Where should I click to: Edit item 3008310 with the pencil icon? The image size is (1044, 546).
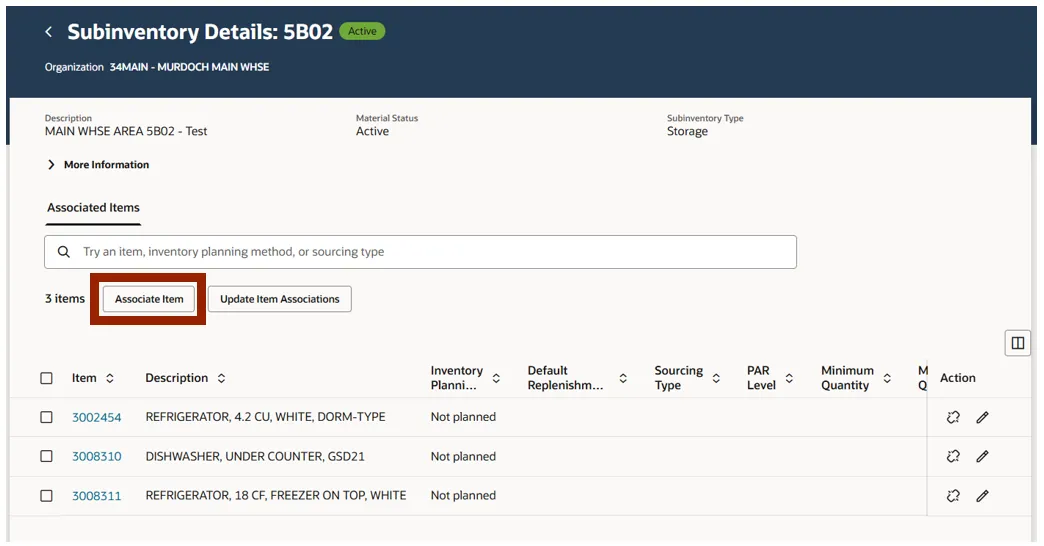(x=982, y=456)
